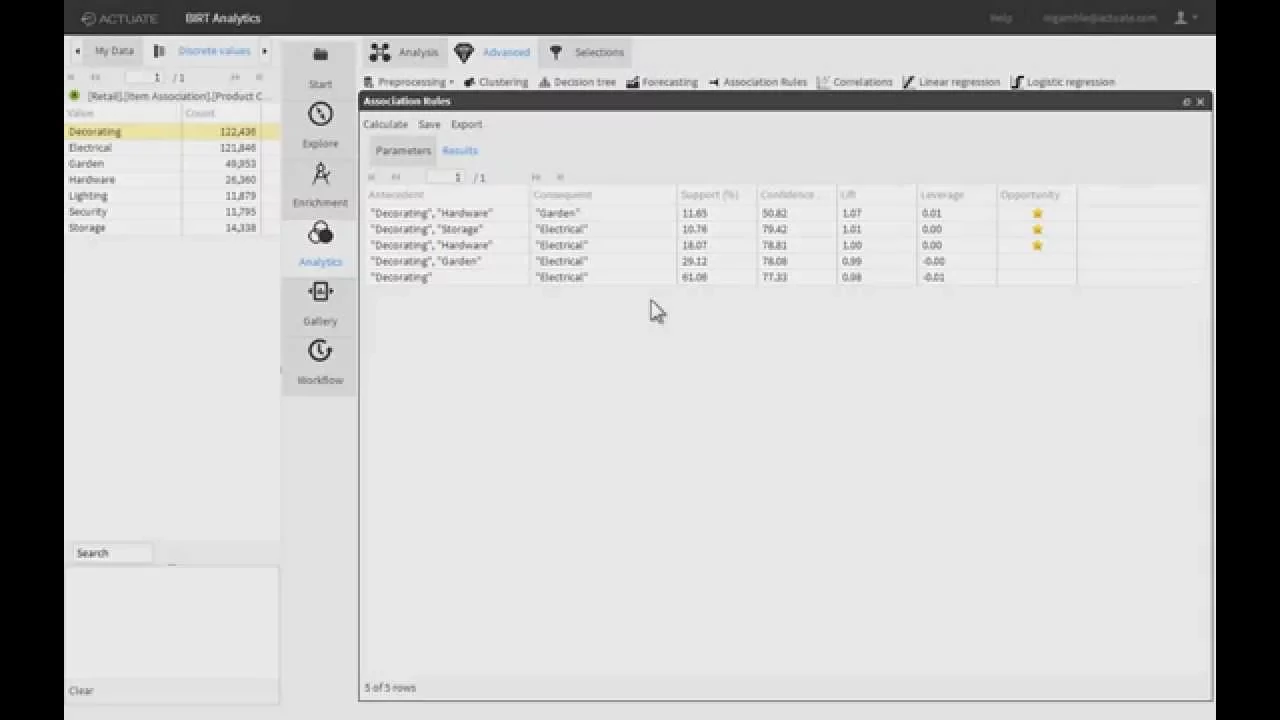The image size is (1280, 720).
Task: Select the Electrical value row
Action: (x=172, y=148)
